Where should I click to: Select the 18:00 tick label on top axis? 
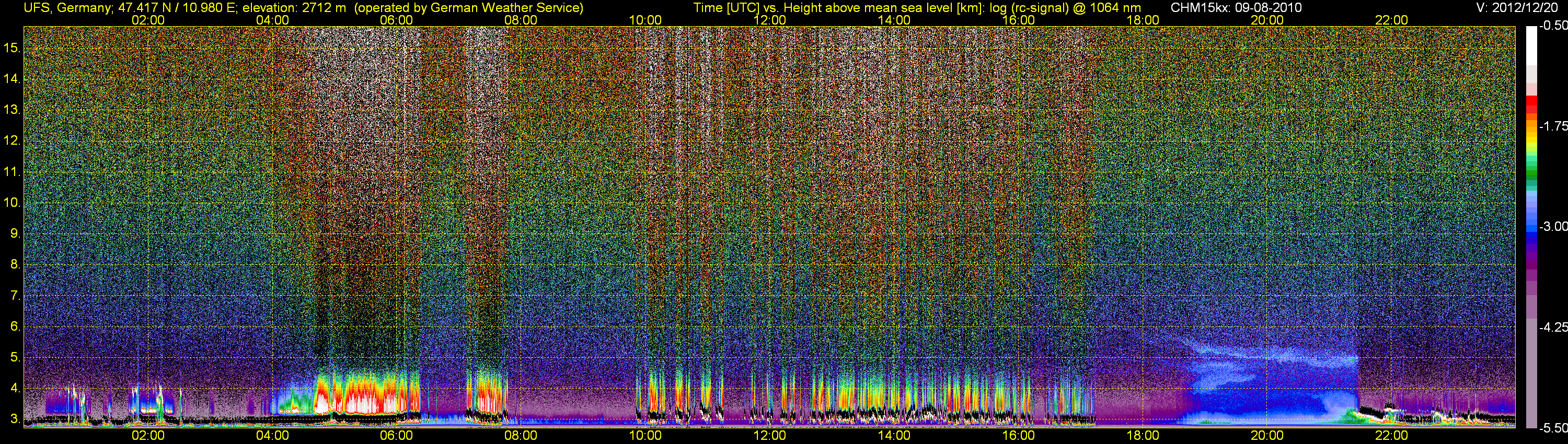pyautogui.click(x=1143, y=20)
